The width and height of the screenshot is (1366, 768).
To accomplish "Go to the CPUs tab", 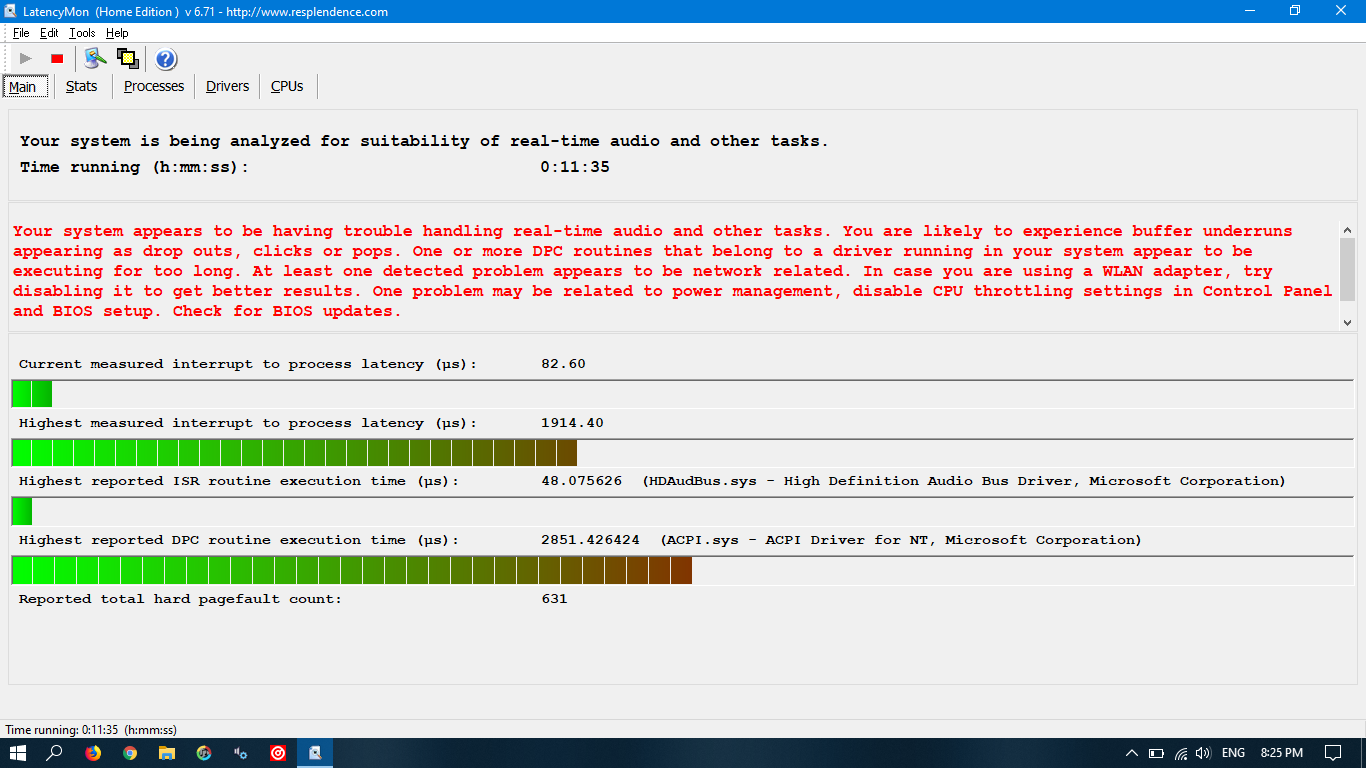I will click(287, 86).
